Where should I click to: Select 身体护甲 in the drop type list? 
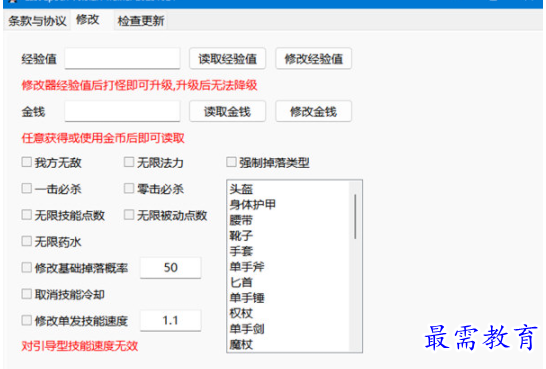[x=288, y=204]
